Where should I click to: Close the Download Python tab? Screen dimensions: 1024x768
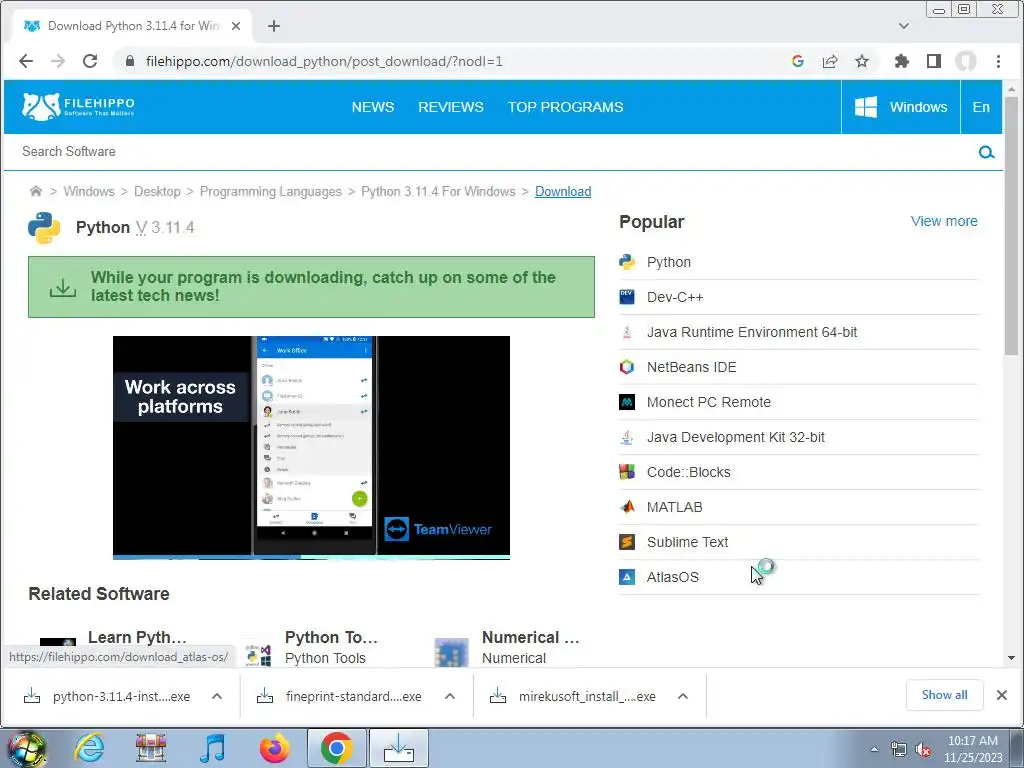(x=236, y=26)
